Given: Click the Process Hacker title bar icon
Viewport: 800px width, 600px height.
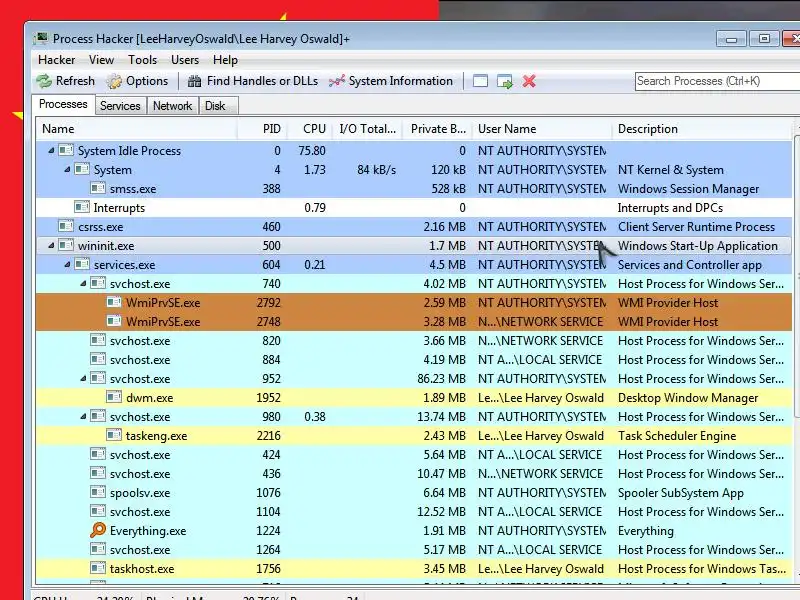Looking at the screenshot, I should (x=41, y=39).
